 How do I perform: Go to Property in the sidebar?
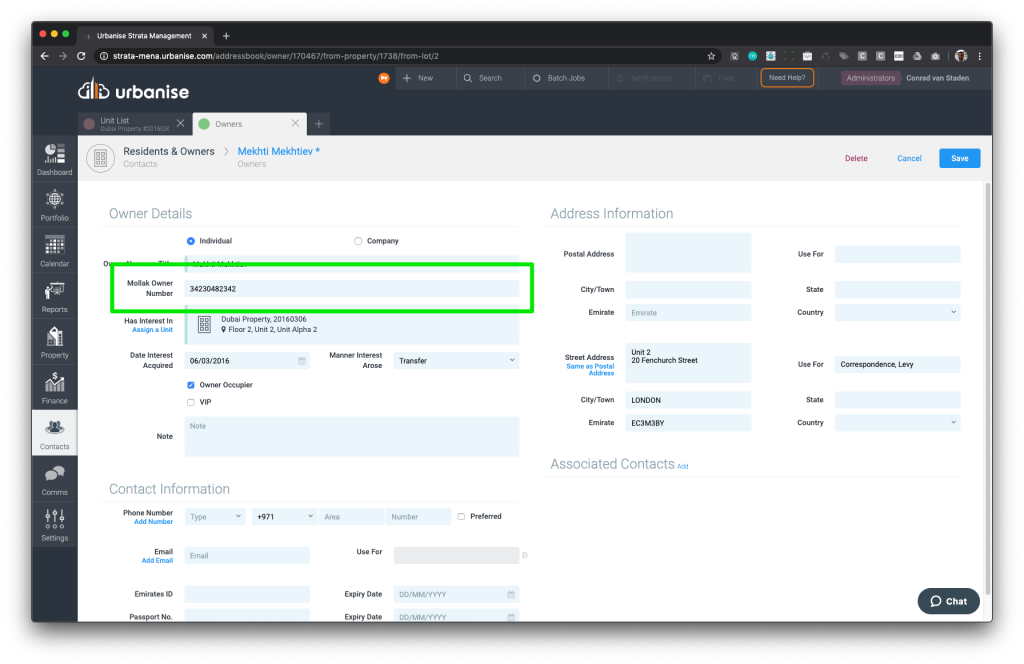coord(55,341)
